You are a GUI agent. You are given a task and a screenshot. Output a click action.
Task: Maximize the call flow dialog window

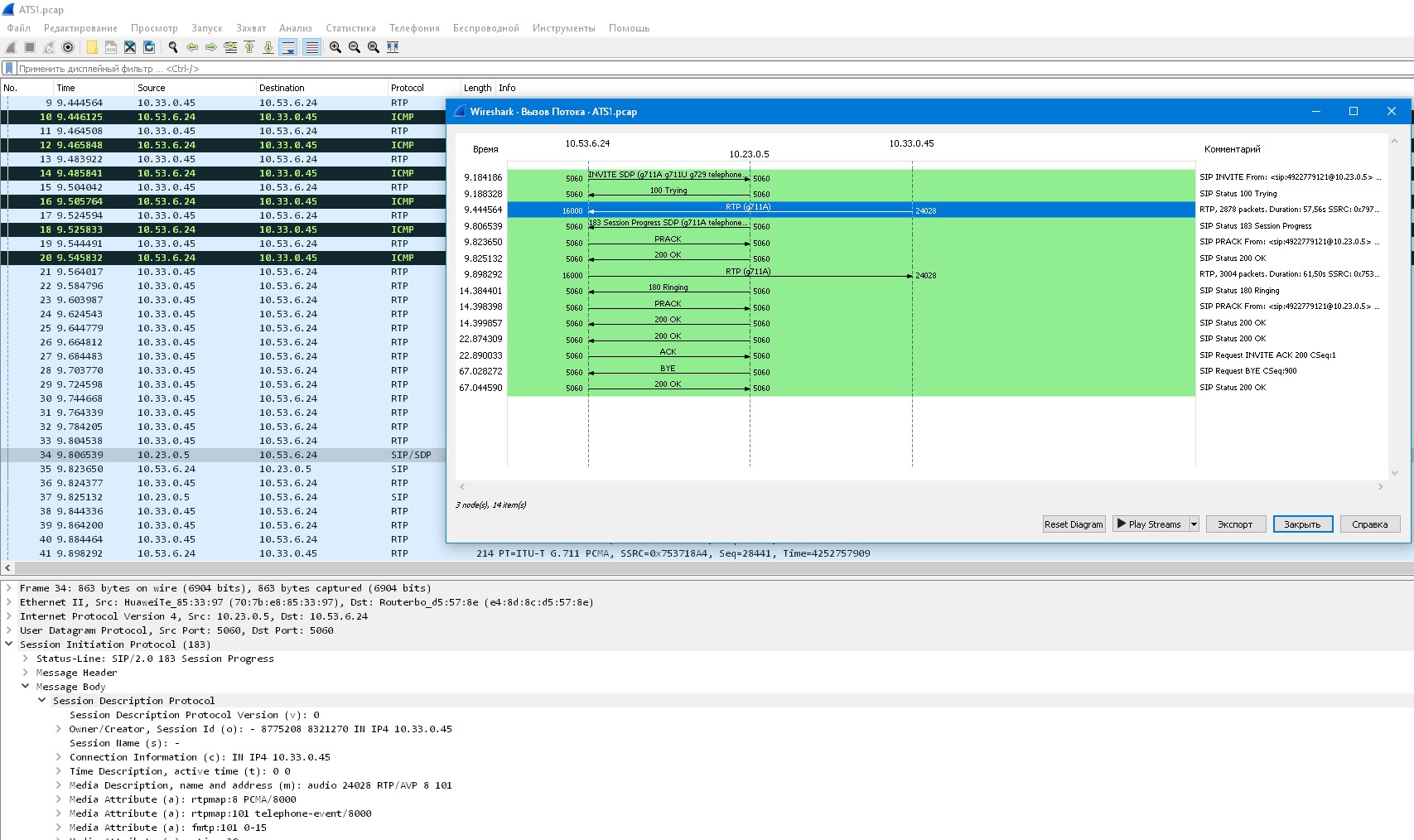coord(1354,111)
